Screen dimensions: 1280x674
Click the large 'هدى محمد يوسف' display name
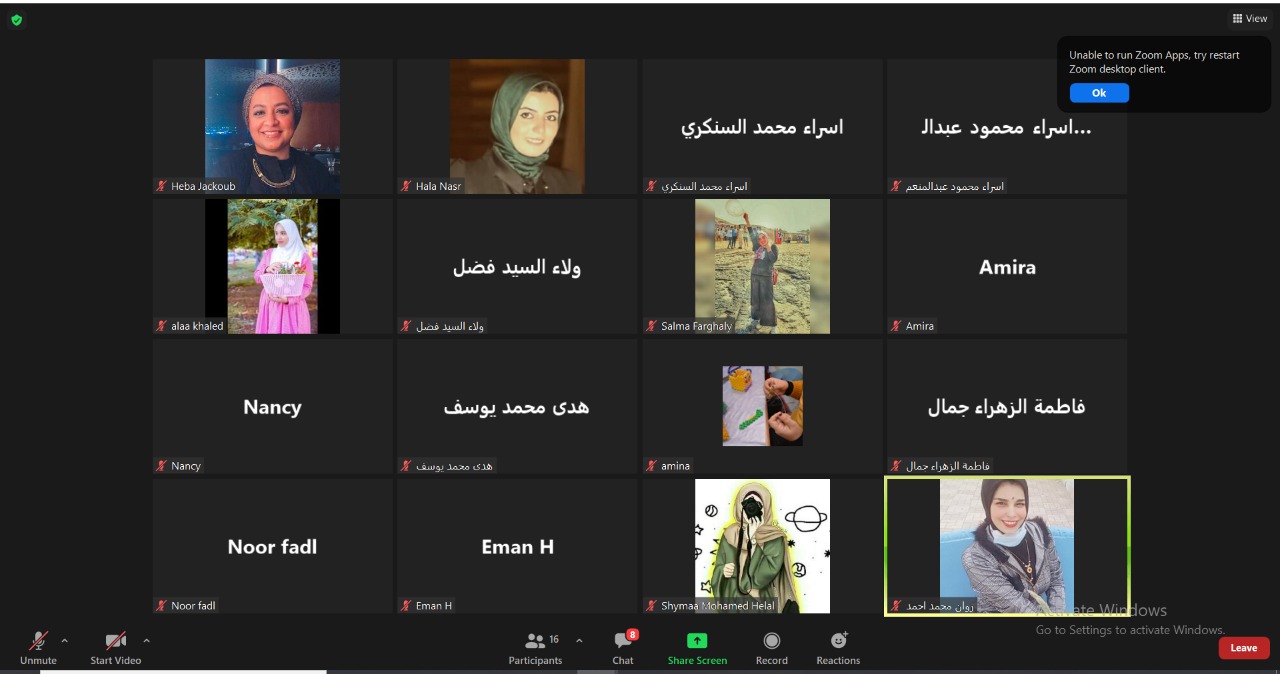click(517, 407)
